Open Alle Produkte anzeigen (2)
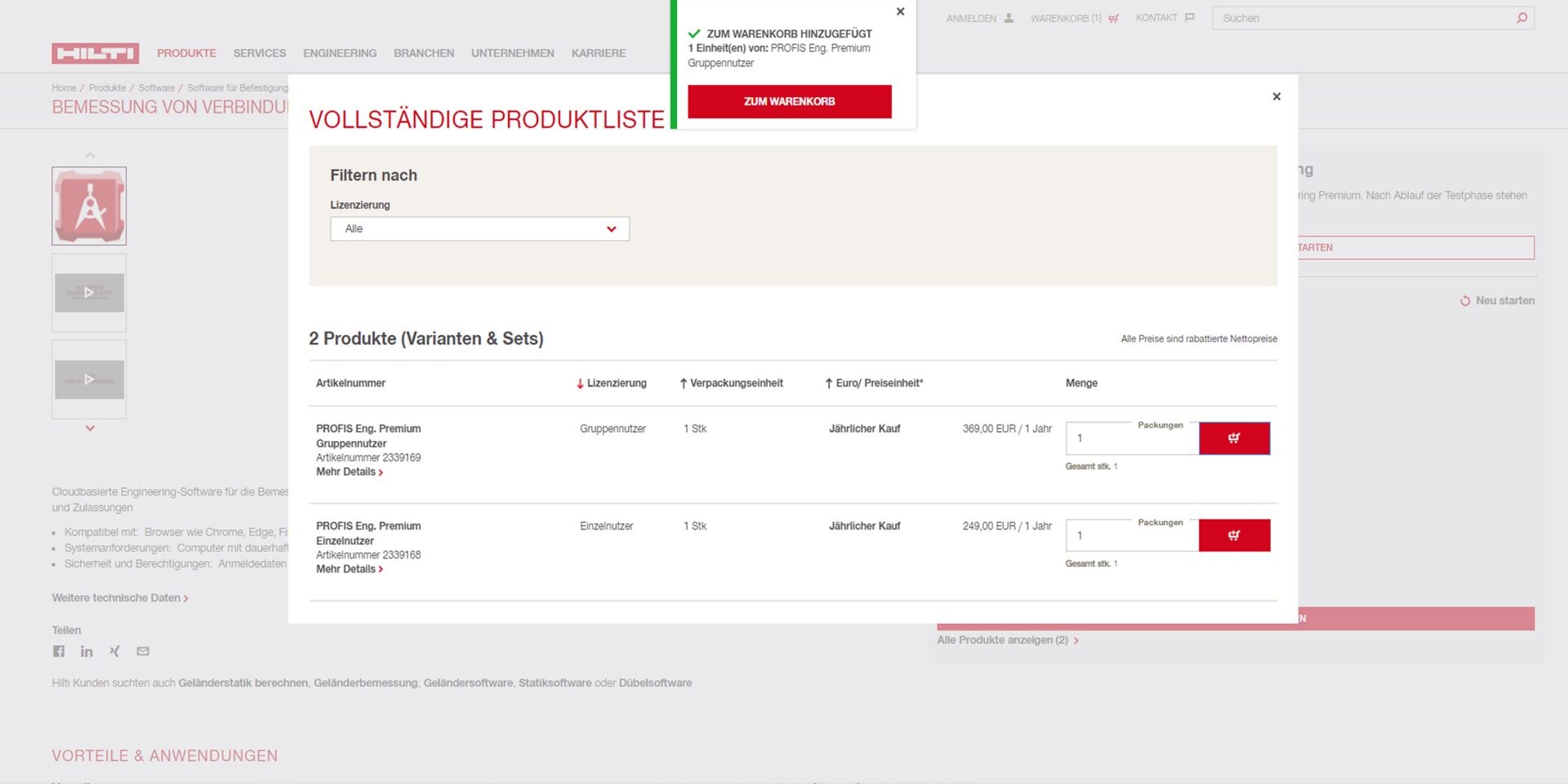The height and width of the screenshot is (784, 1568). pos(1008,640)
